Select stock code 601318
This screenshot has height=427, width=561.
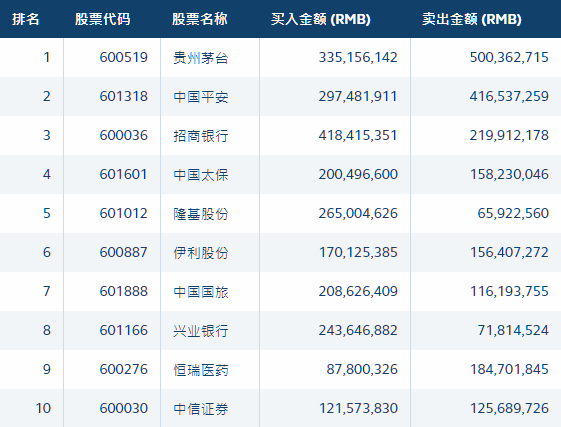pyautogui.click(x=124, y=96)
